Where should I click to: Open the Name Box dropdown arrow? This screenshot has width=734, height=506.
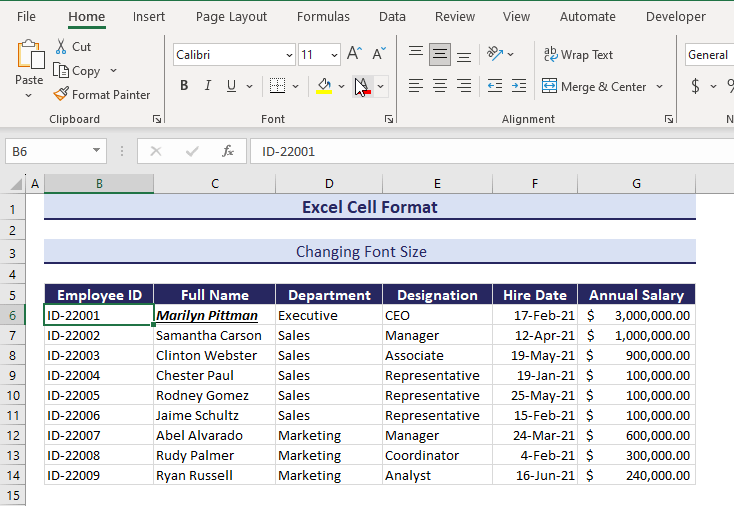coord(97,151)
